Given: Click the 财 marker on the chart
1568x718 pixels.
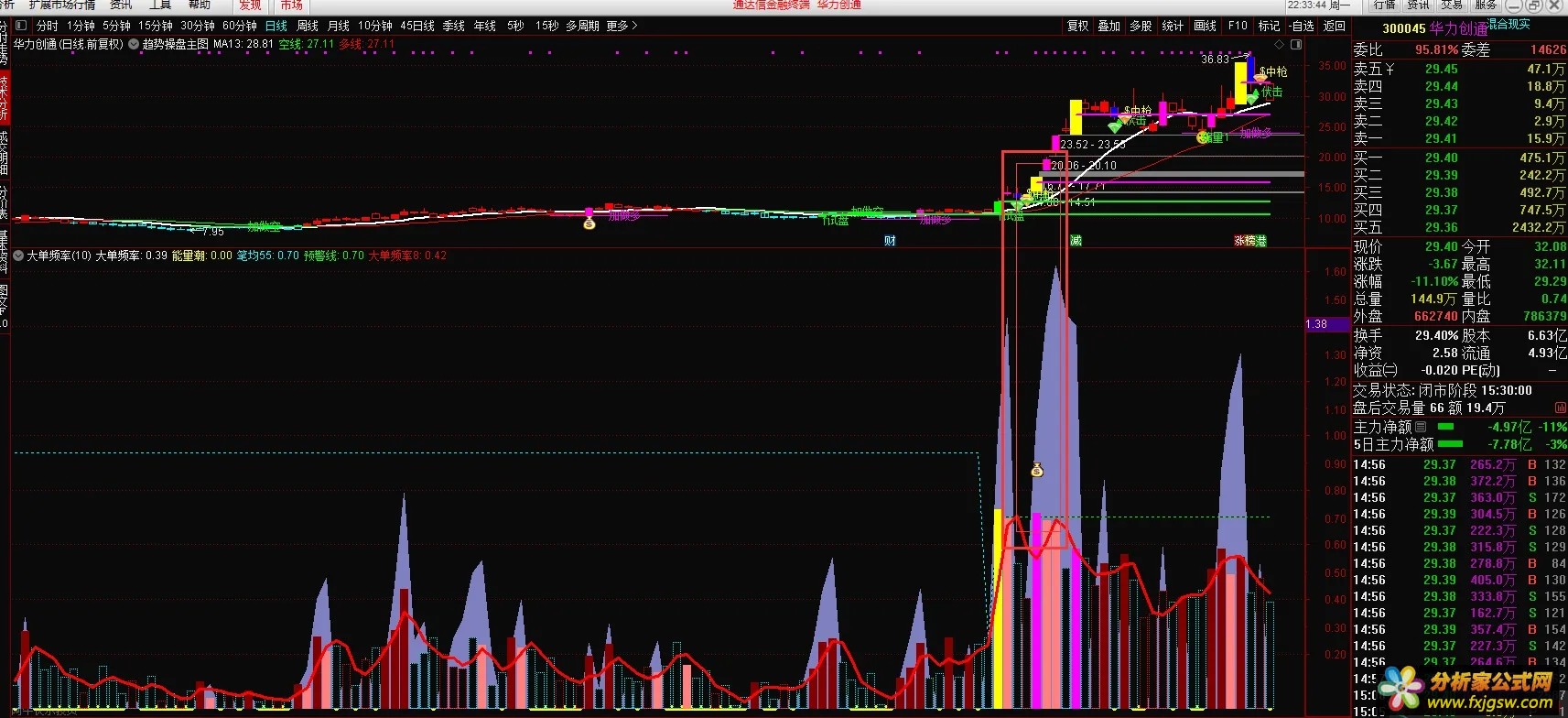Looking at the screenshot, I should pyautogui.click(x=890, y=241).
